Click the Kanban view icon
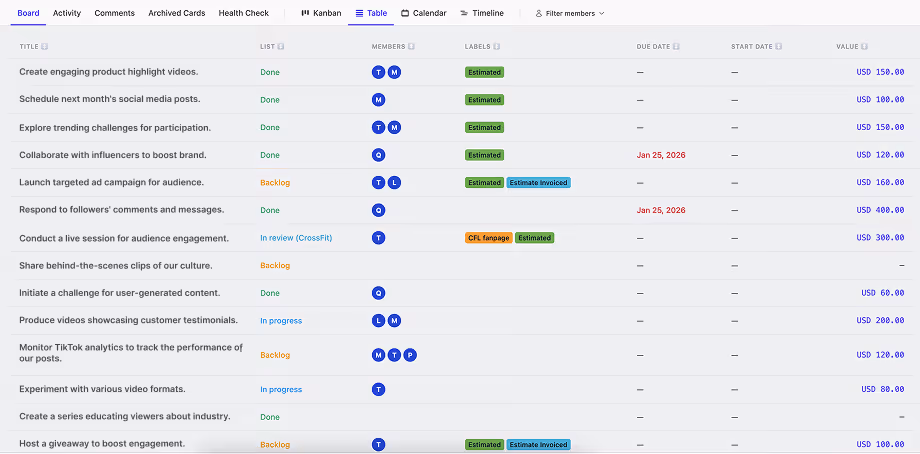The width and height of the screenshot is (920, 454). 305,13
